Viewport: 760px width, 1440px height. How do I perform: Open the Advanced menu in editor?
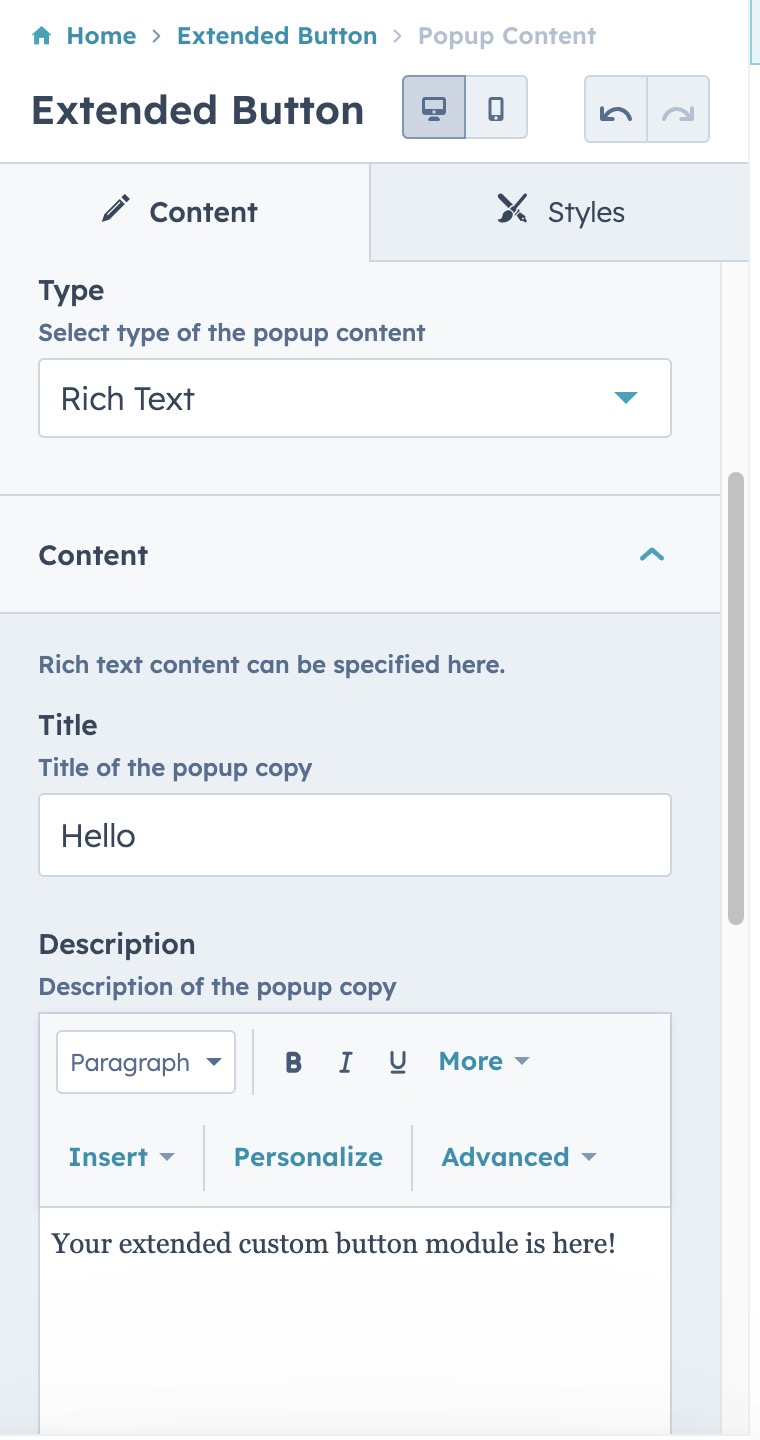tap(519, 1157)
